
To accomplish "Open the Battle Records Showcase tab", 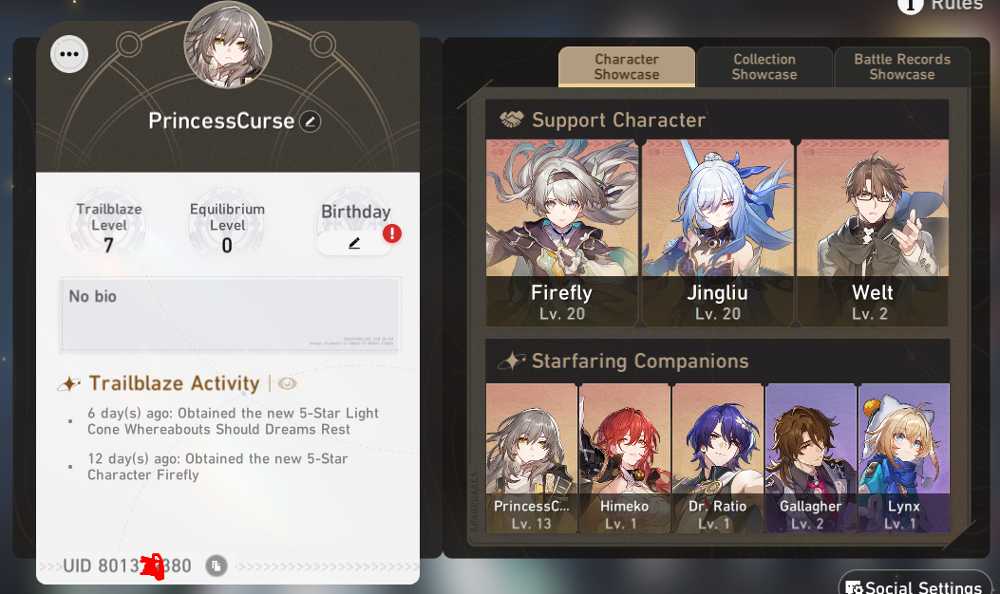I will [x=902, y=66].
